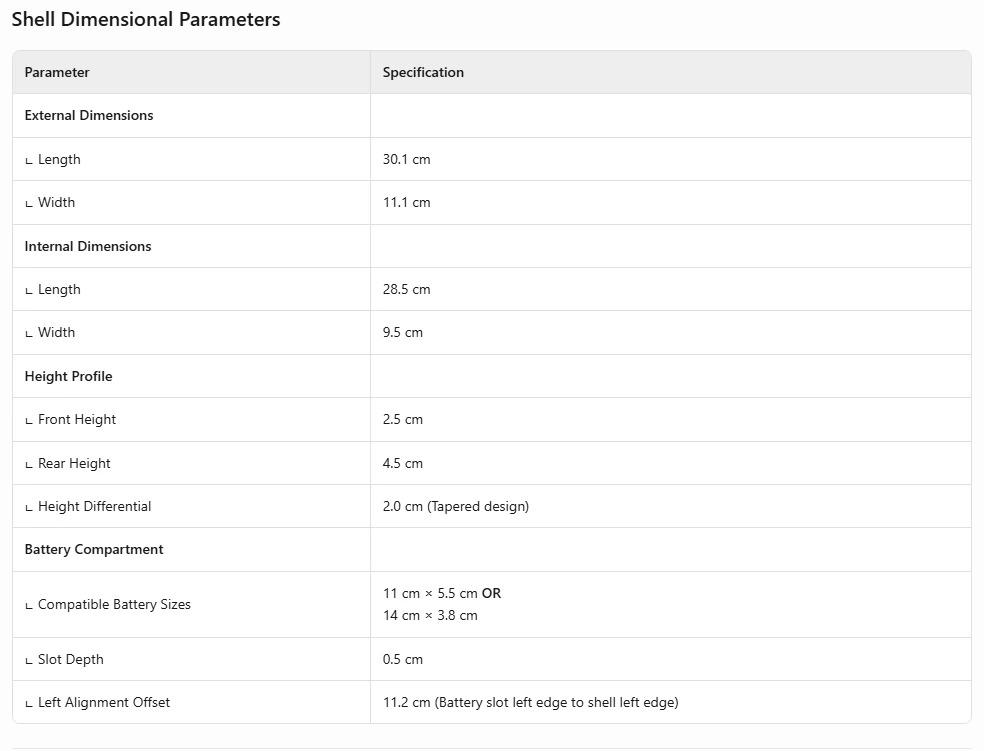Click the bold "OR" in battery sizes
984x751 pixels.
pyautogui.click(x=491, y=593)
